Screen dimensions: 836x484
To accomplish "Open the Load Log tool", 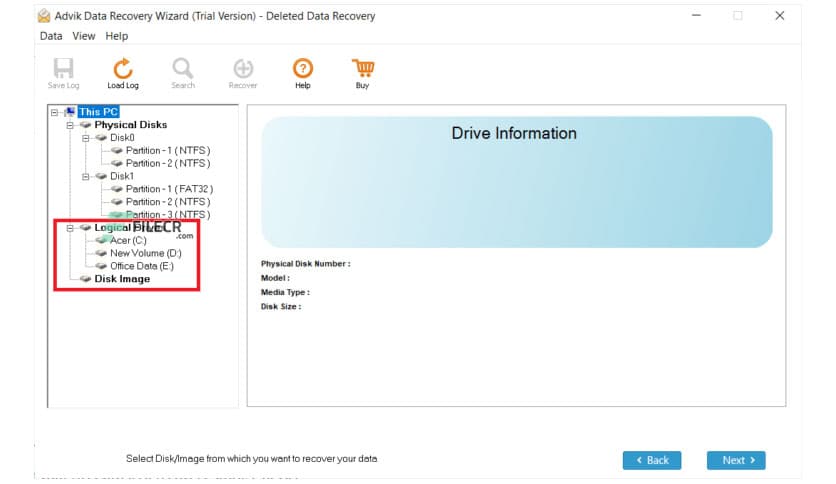I will click(123, 74).
